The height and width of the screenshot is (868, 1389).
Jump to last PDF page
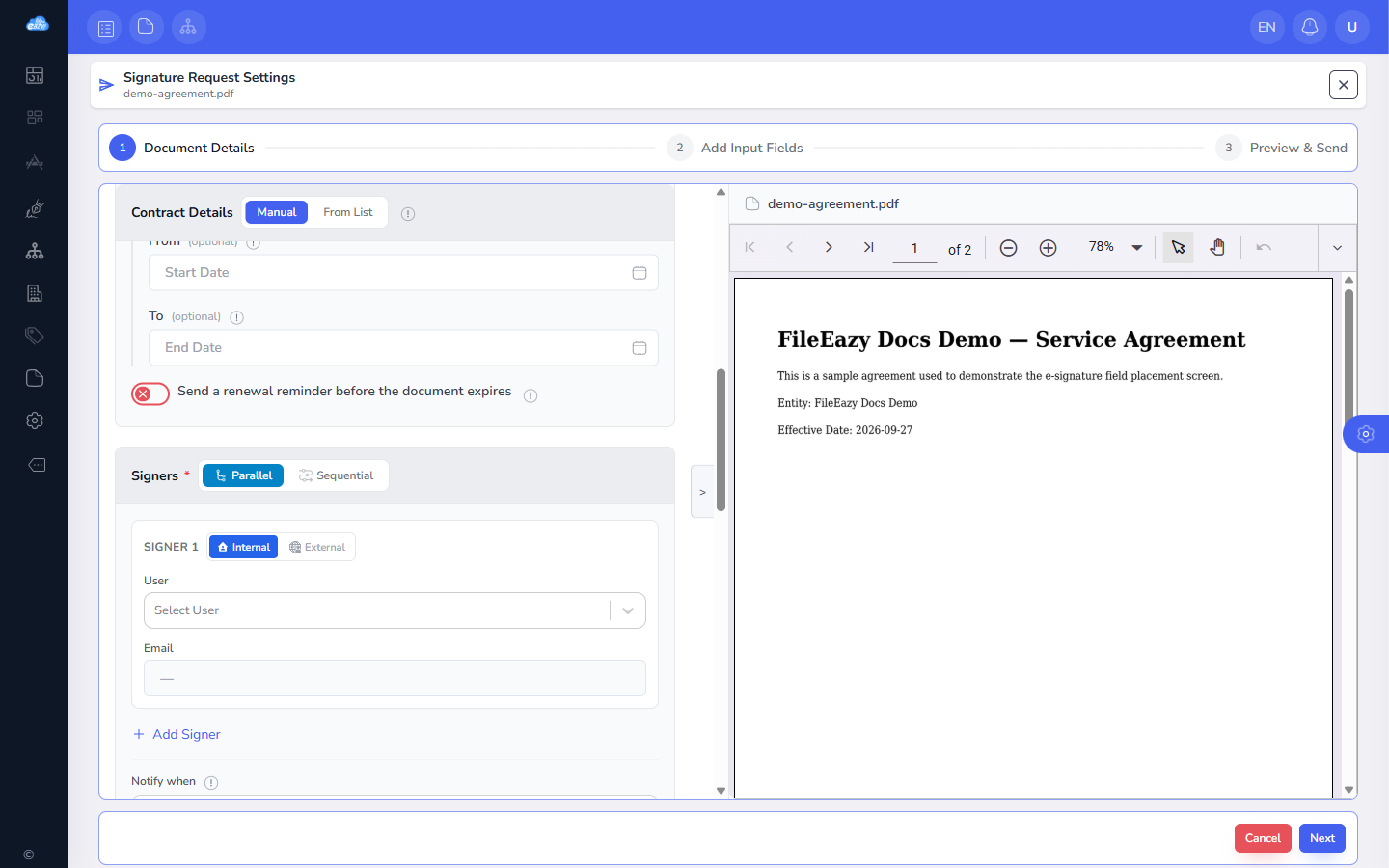[x=868, y=247]
